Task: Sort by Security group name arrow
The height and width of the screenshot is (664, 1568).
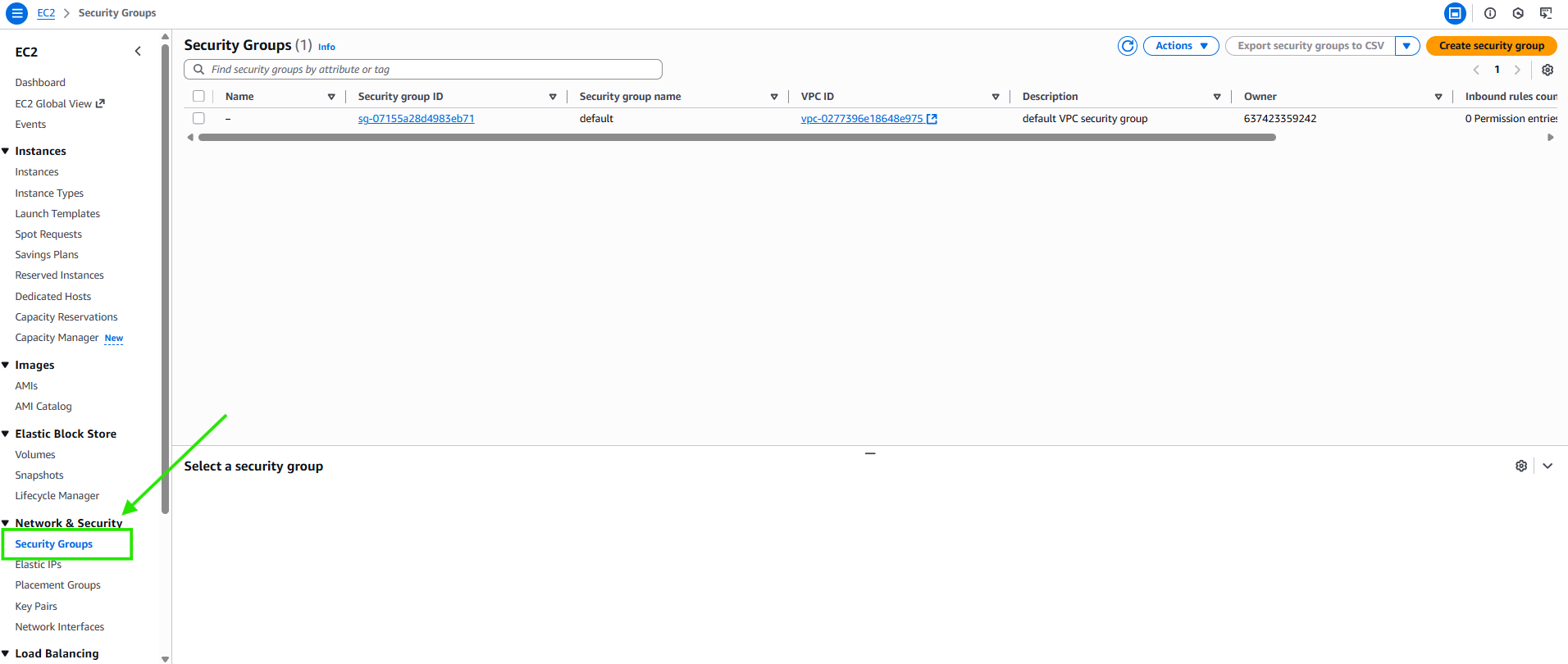Action: pyautogui.click(x=774, y=97)
